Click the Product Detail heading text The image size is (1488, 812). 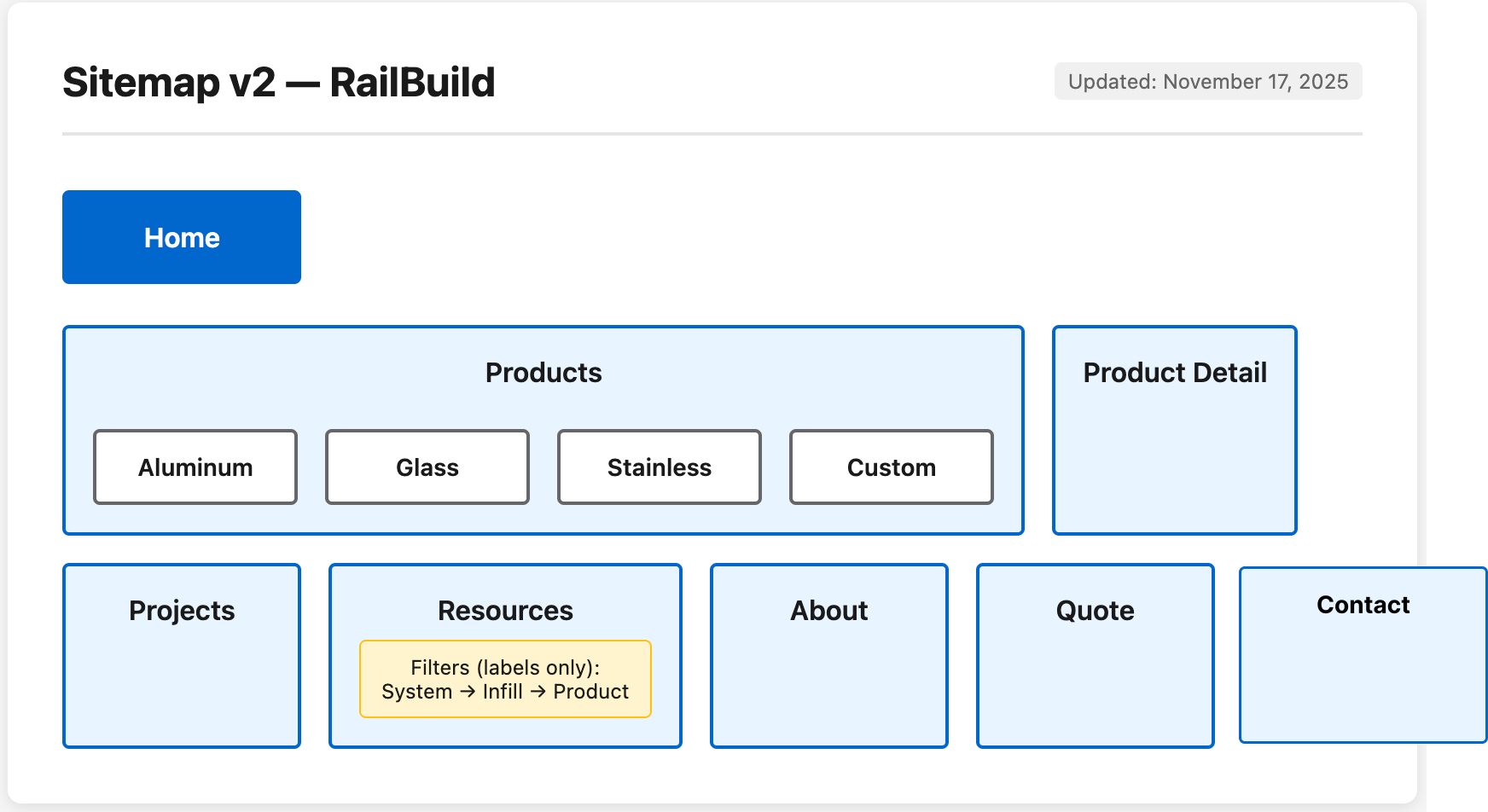point(1174,372)
